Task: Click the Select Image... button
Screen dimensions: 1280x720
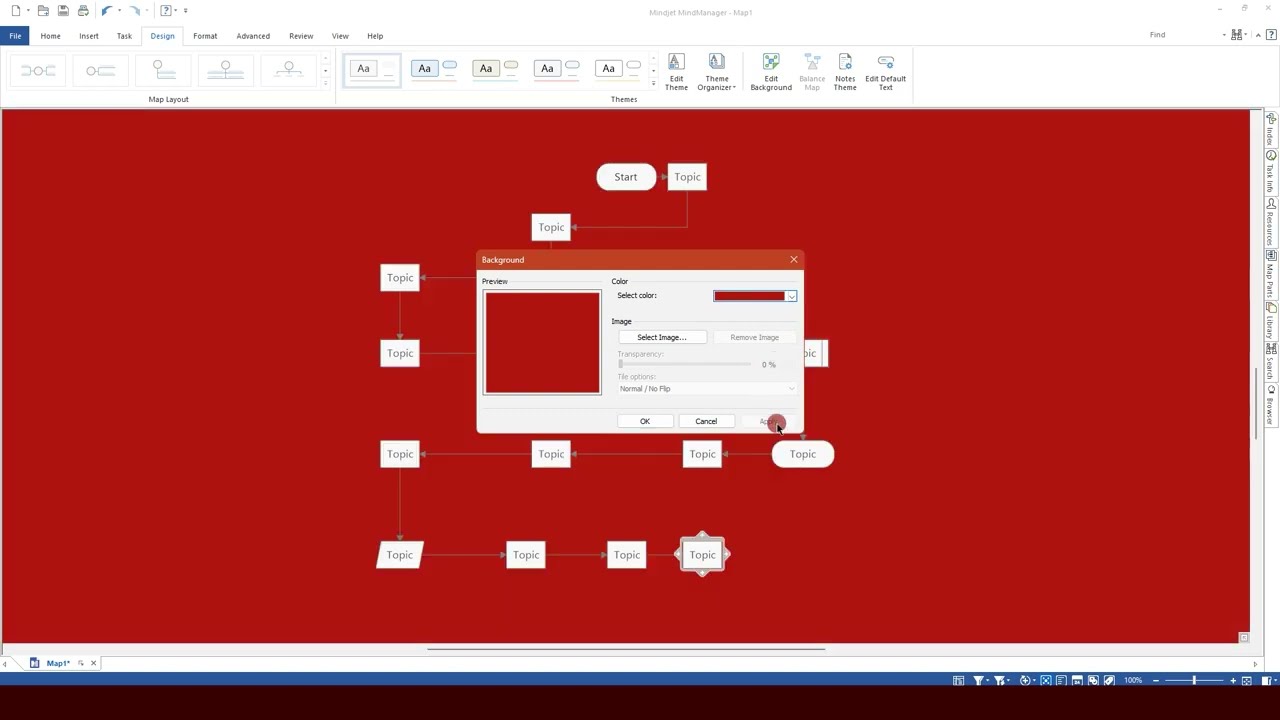Action: pos(661,338)
